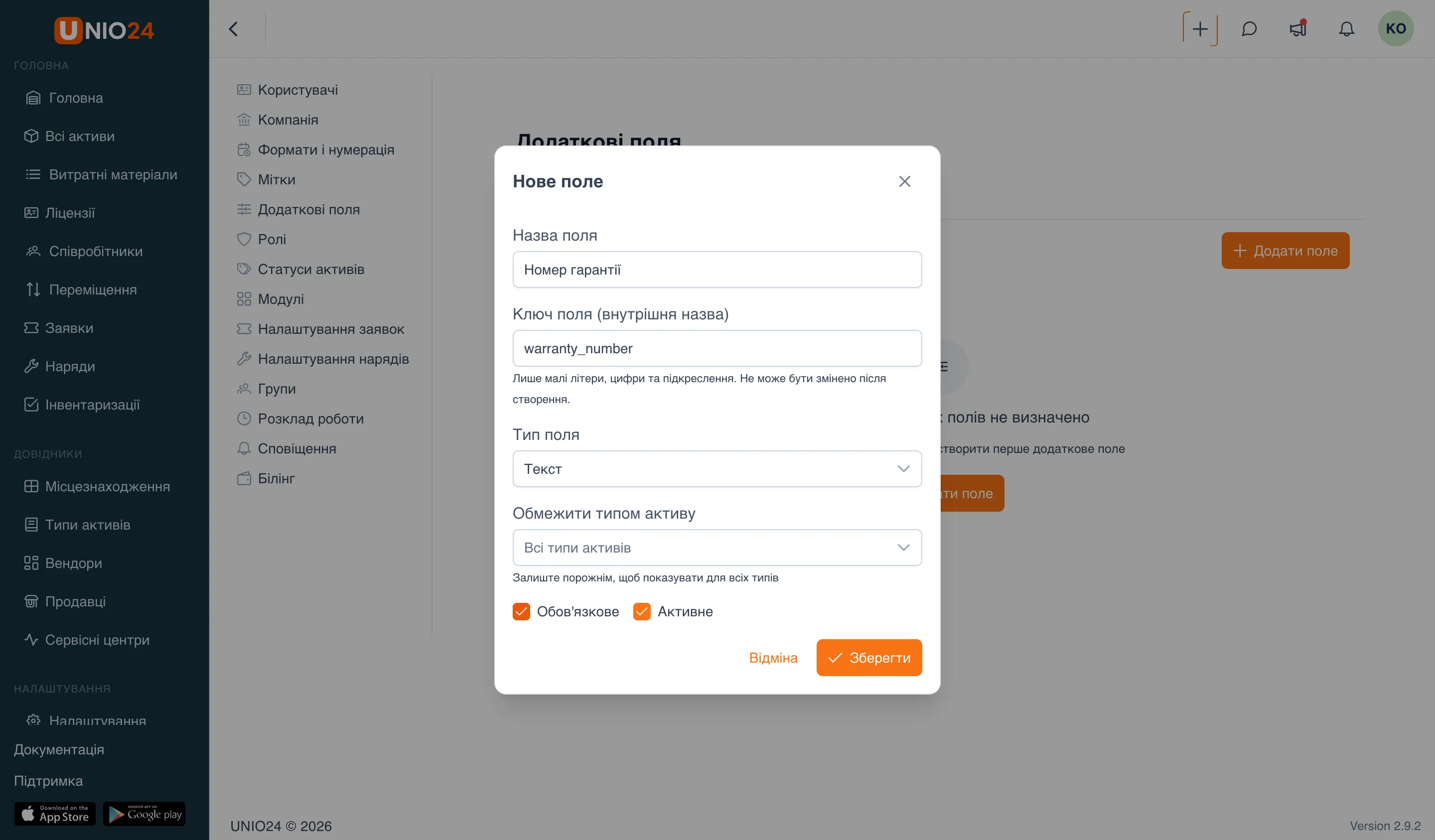This screenshot has height=840, width=1435.
Task: Close the Нове поле dialog
Action: click(904, 181)
